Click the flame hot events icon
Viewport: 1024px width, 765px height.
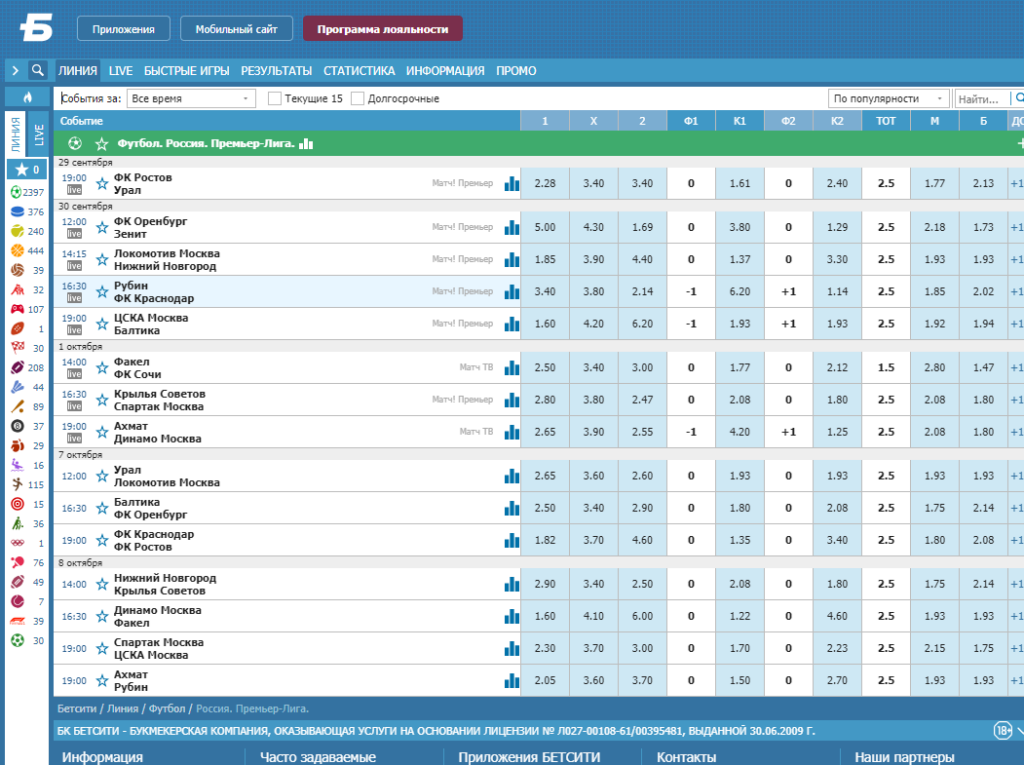pos(27,97)
